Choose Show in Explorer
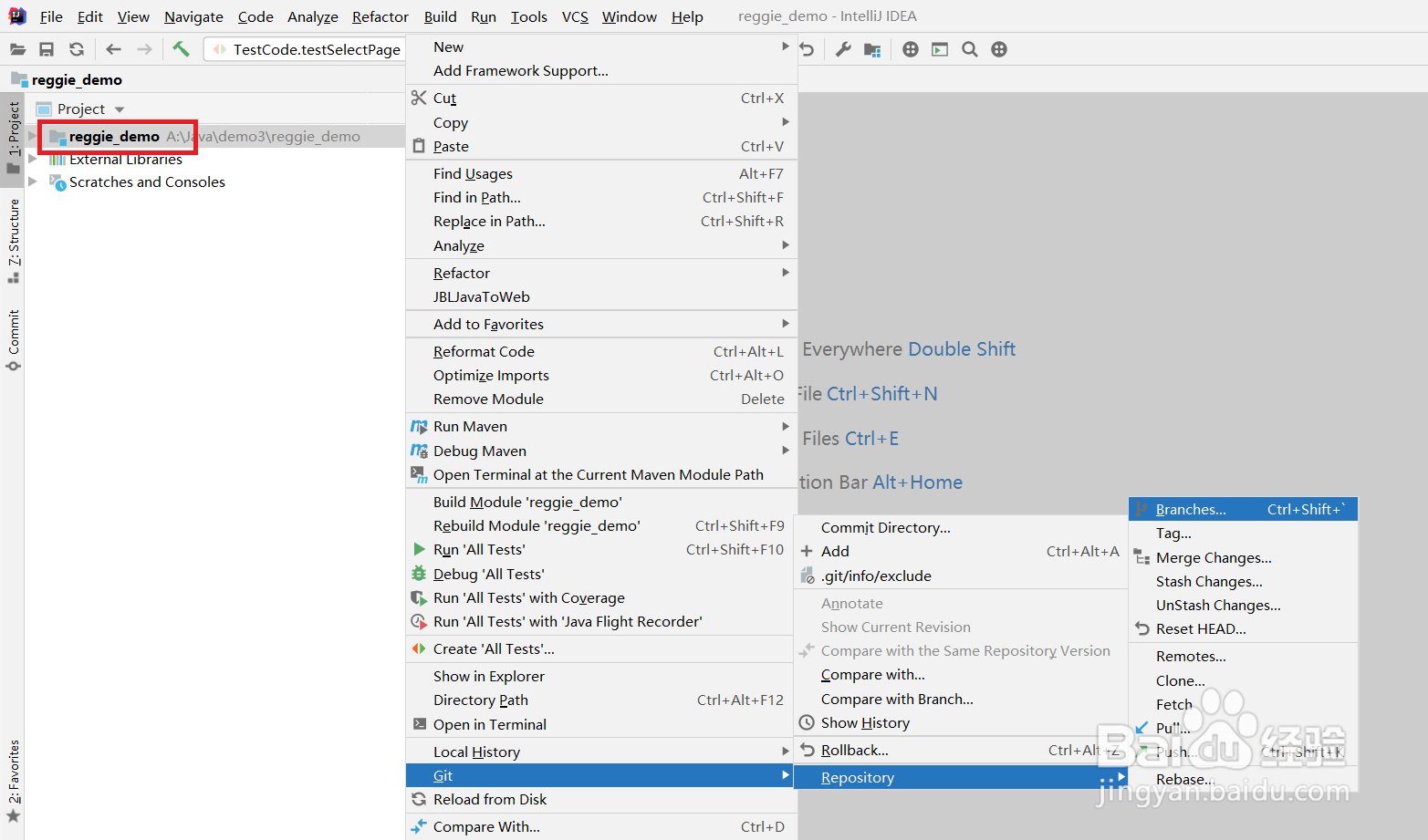This screenshot has width=1428, height=840. (601, 676)
